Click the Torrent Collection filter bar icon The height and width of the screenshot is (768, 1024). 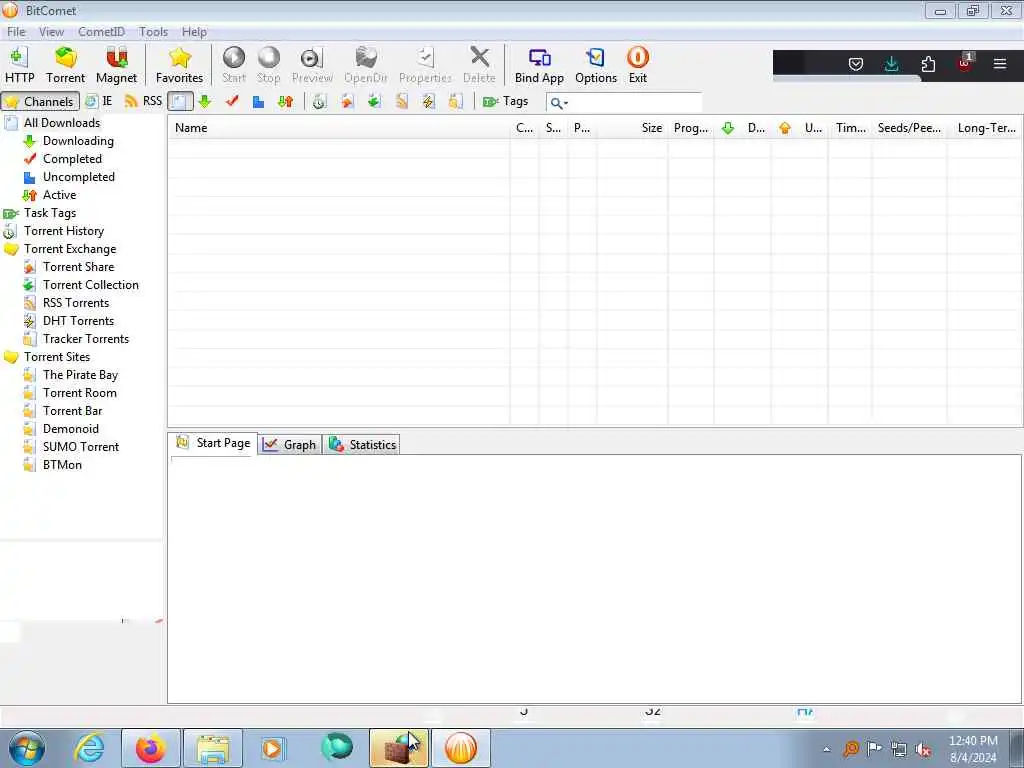(x=374, y=101)
